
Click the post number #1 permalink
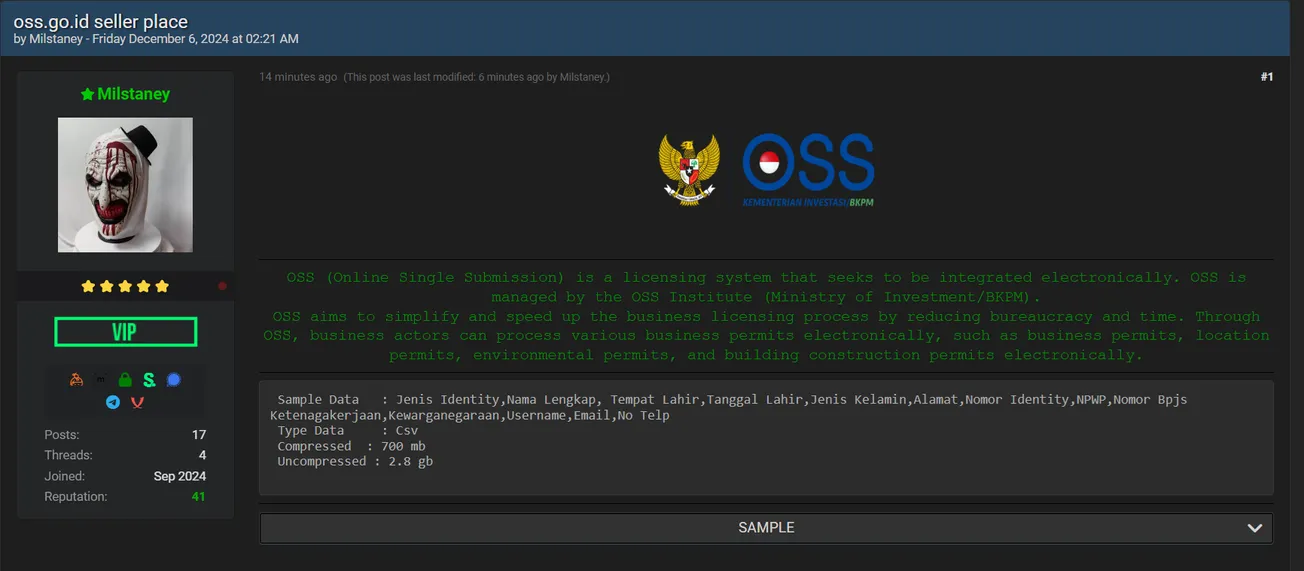(x=1267, y=77)
